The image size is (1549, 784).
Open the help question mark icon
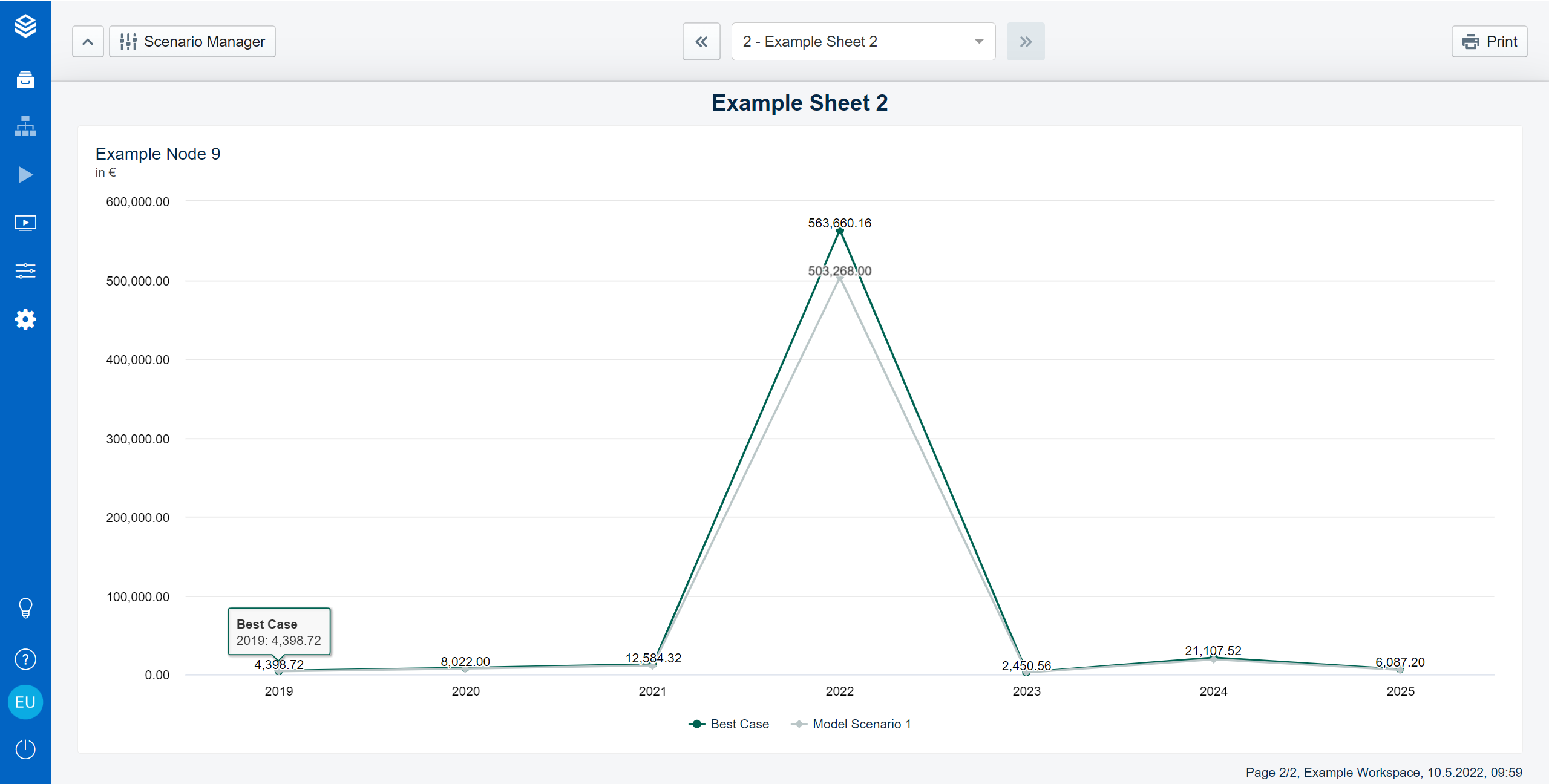[x=25, y=659]
